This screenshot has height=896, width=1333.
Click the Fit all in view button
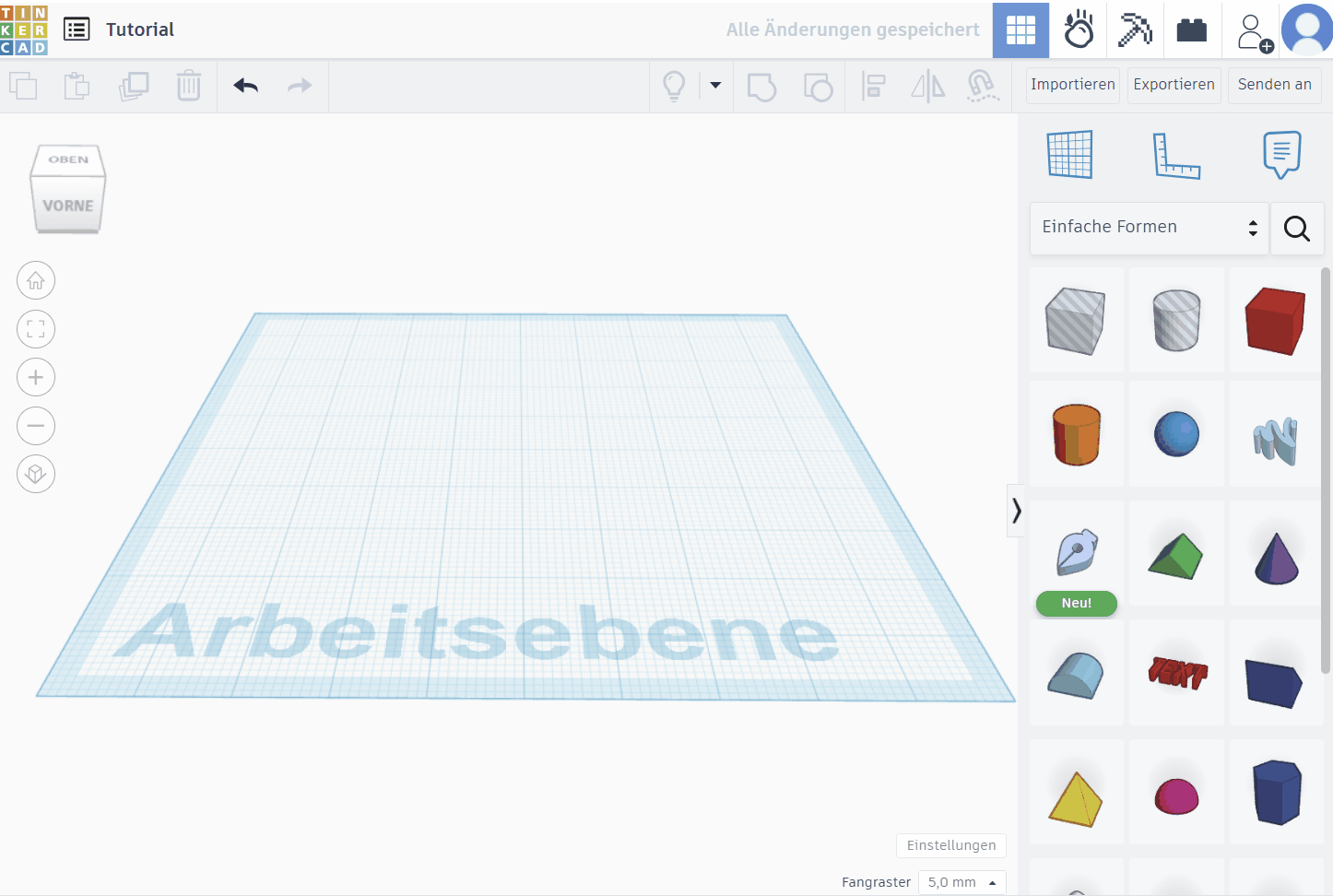[36, 329]
